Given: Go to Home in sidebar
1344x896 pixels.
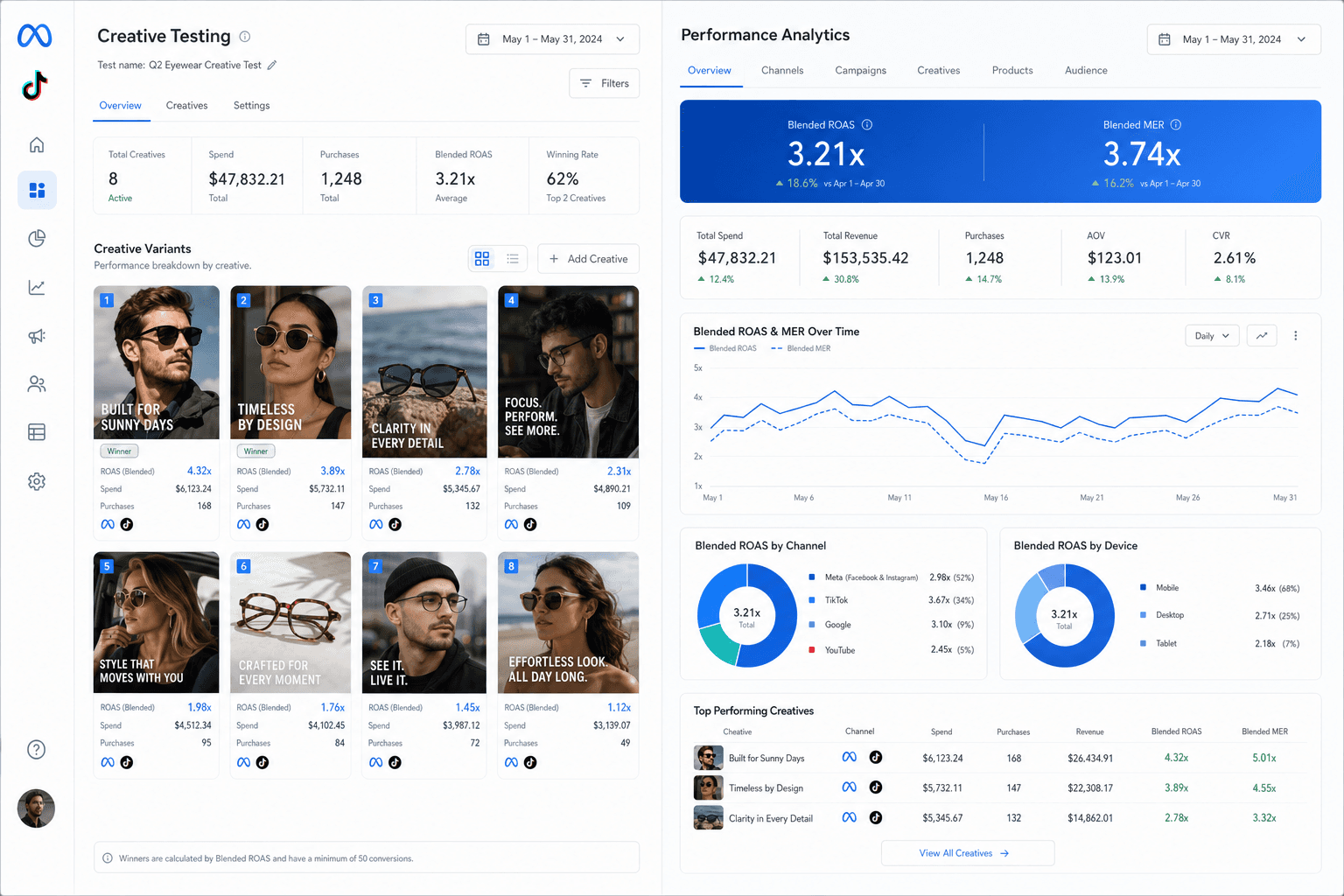Looking at the screenshot, I should pos(37,144).
